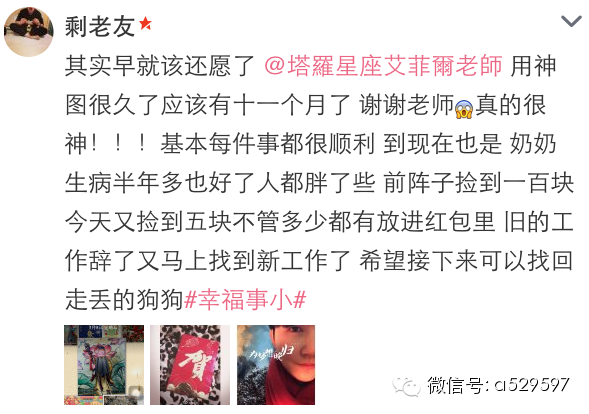Click the phrase 谢谢老师 in the post

[x=406, y=105]
